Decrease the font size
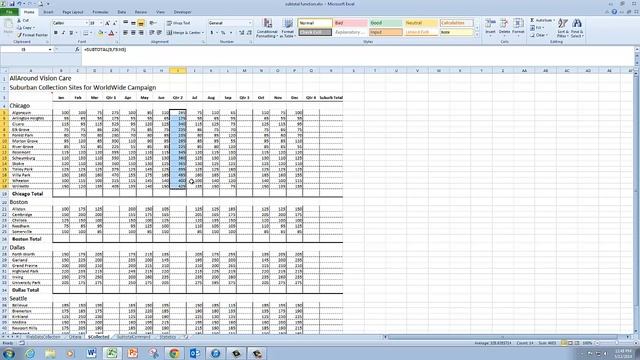The height and width of the screenshot is (360, 640). (115, 23)
